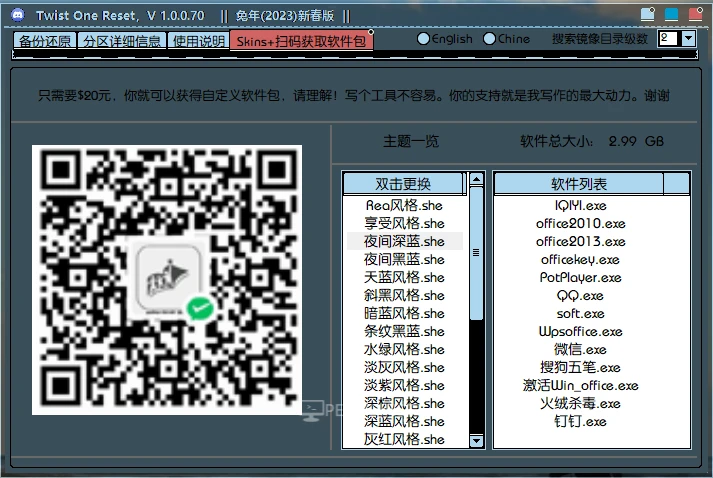
Task: Select 搜狗五笔.exe in software list
Action: pos(580,367)
